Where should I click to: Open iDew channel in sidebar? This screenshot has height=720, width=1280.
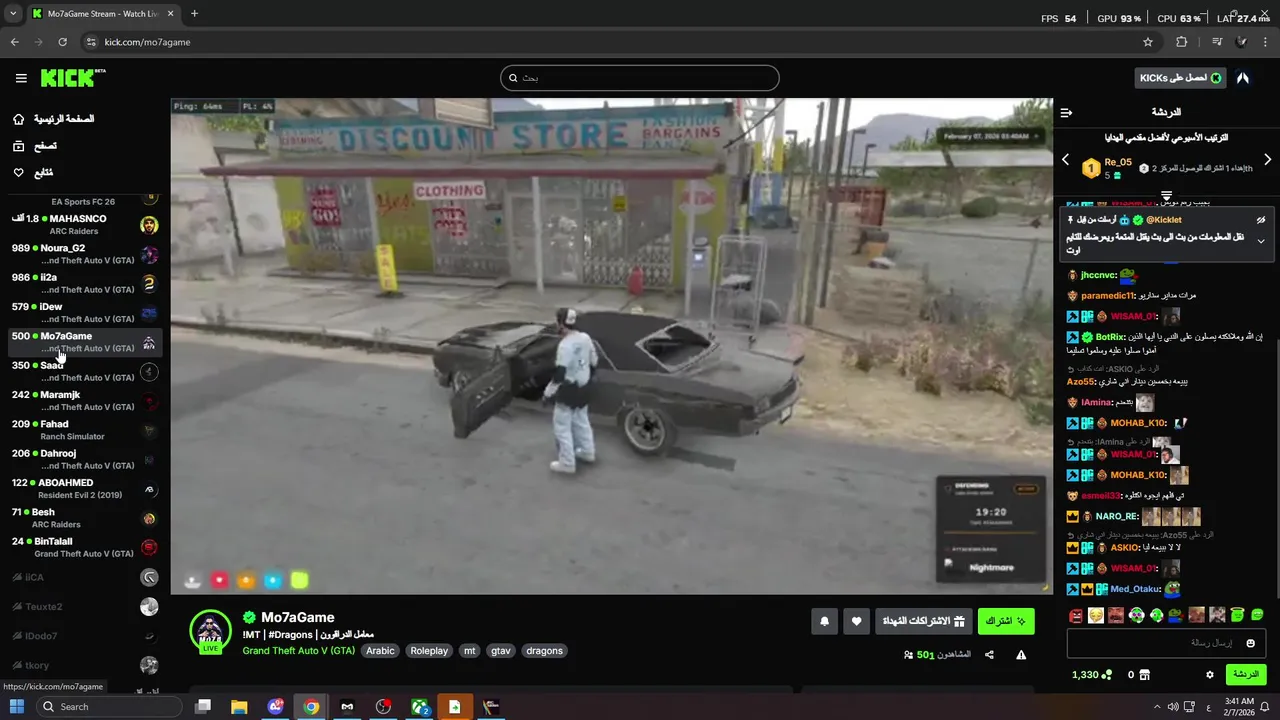coord(85,312)
